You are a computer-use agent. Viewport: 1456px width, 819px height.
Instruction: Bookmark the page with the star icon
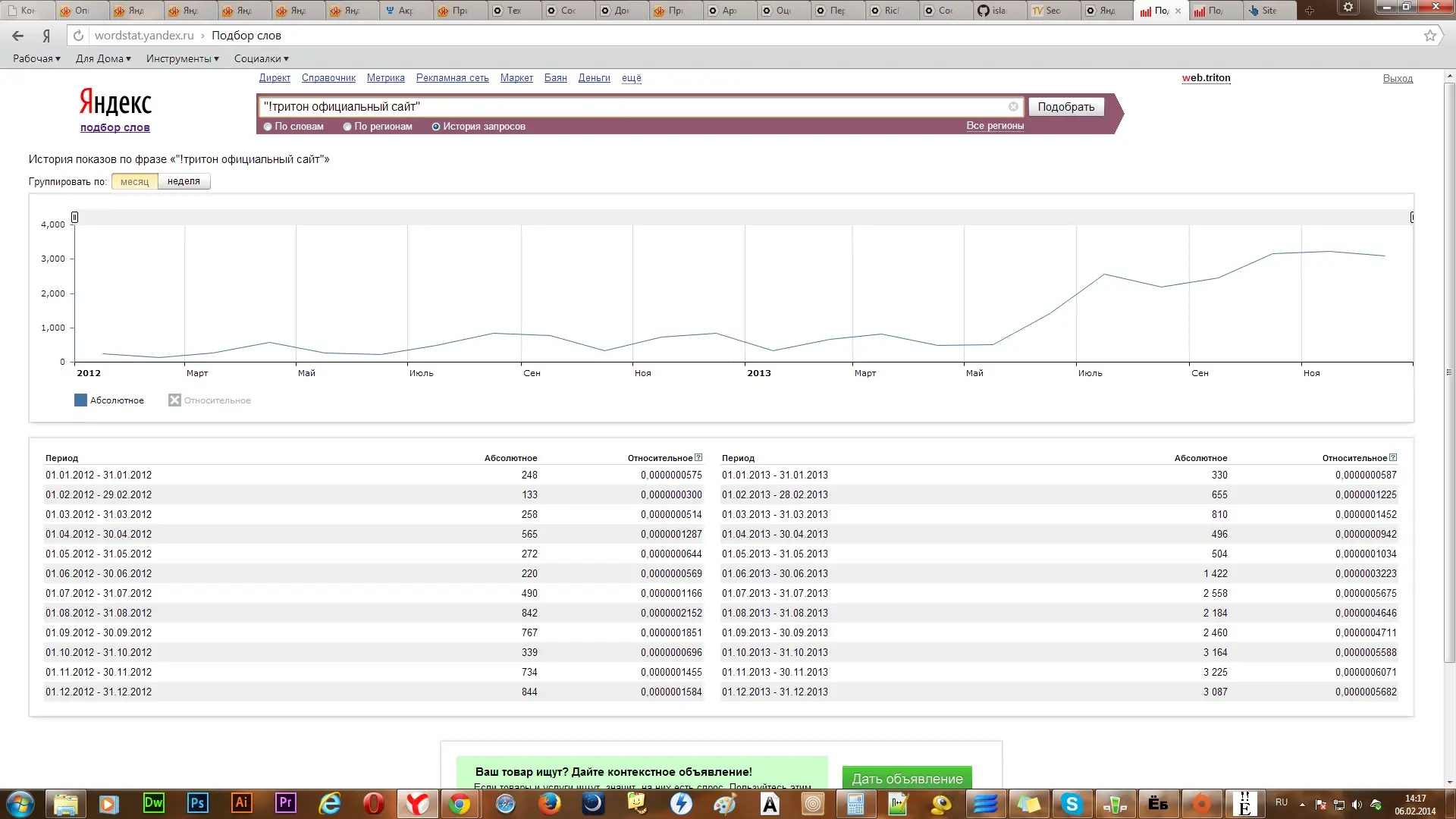[x=1430, y=36]
